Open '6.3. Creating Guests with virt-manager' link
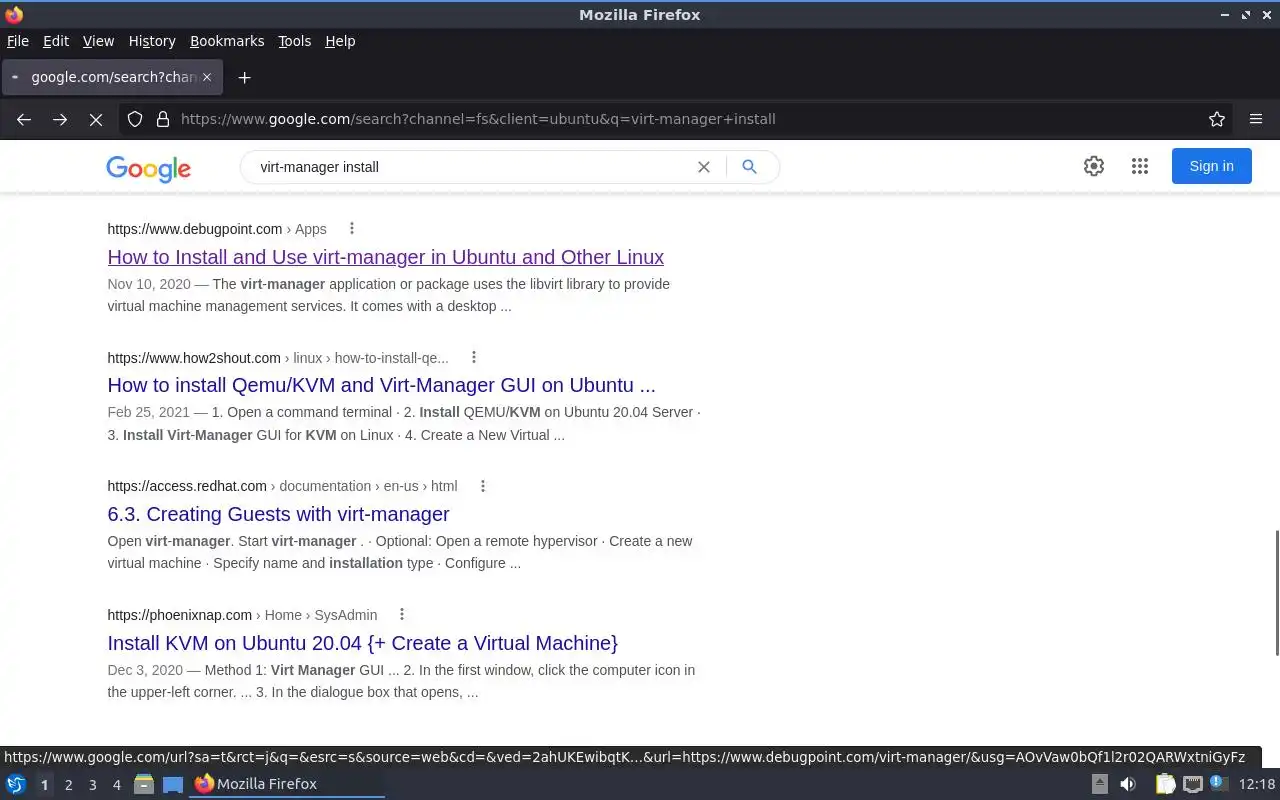The image size is (1280, 800). point(279,514)
